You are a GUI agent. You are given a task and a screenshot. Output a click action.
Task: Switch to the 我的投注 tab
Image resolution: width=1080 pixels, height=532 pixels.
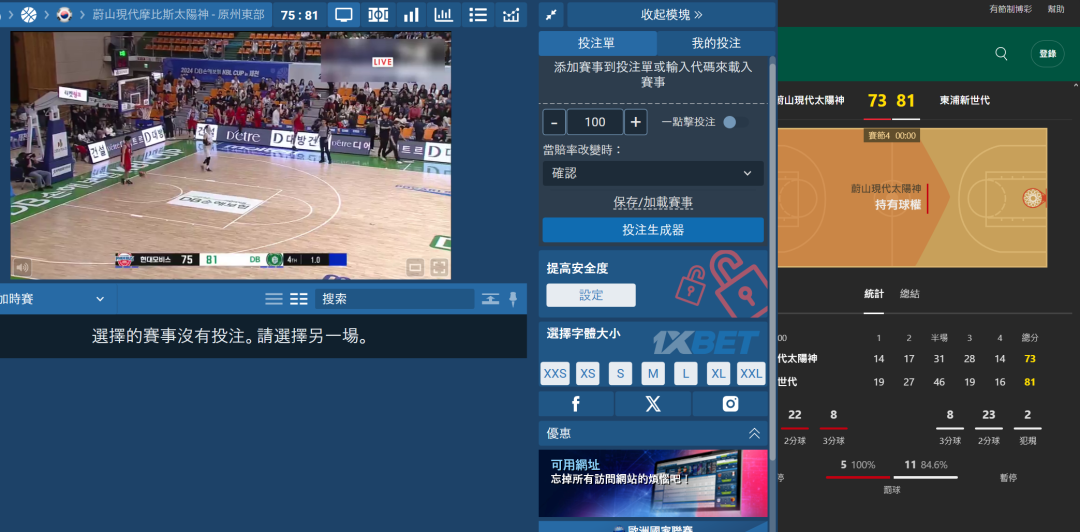tap(716, 43)
